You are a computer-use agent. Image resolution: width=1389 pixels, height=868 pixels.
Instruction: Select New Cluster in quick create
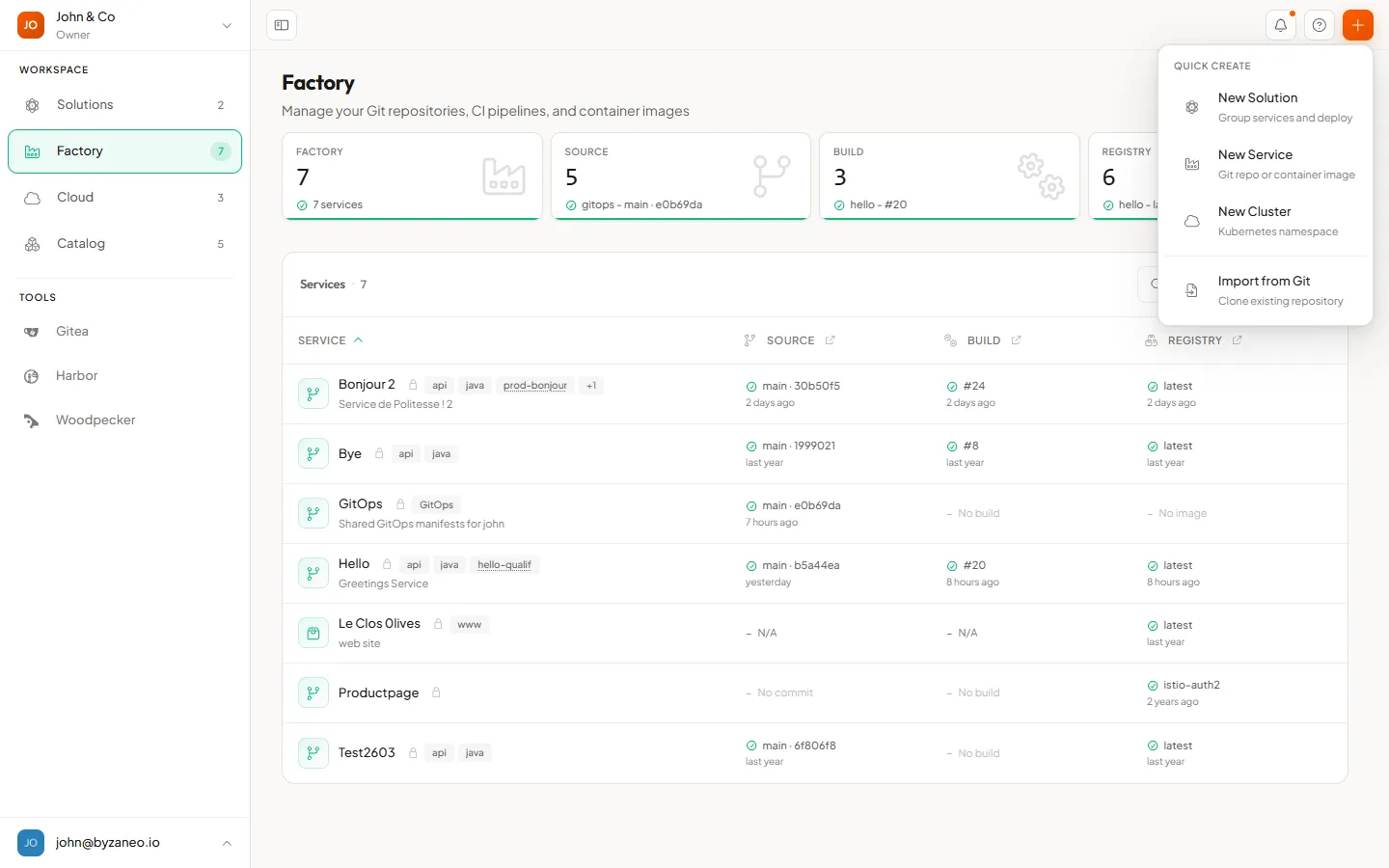click(x=1266, y=221)
